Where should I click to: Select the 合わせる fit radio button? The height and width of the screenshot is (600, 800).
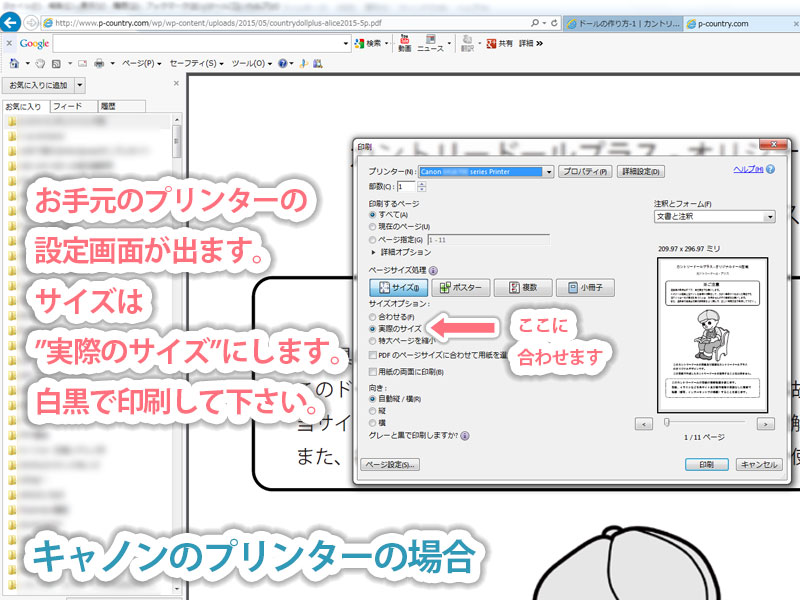pos(372,317)
